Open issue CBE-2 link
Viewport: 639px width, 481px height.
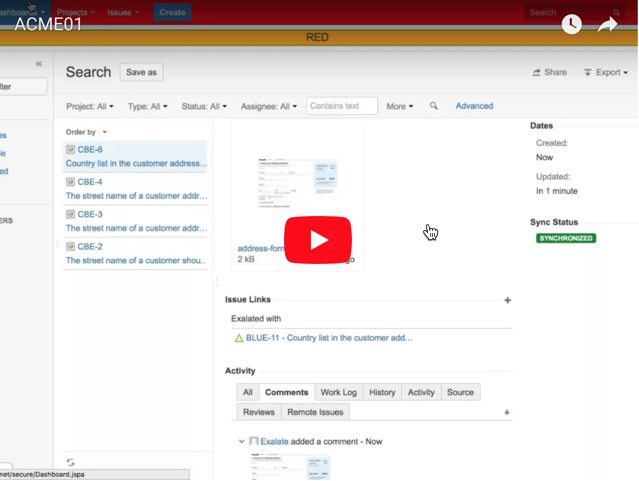[90, 247]
